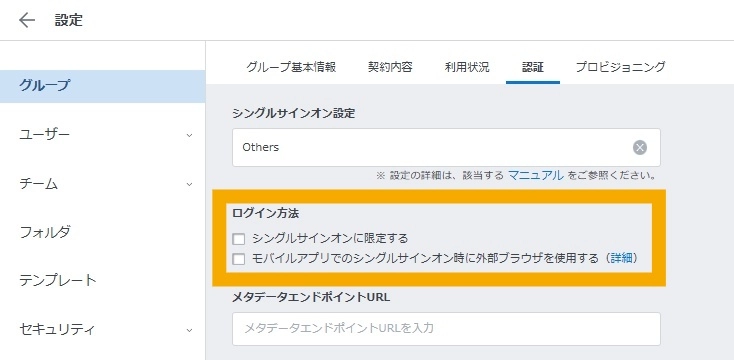Go back using the arrow icon
The height and width of the screenshot is (360, 734).
(27, 20)
